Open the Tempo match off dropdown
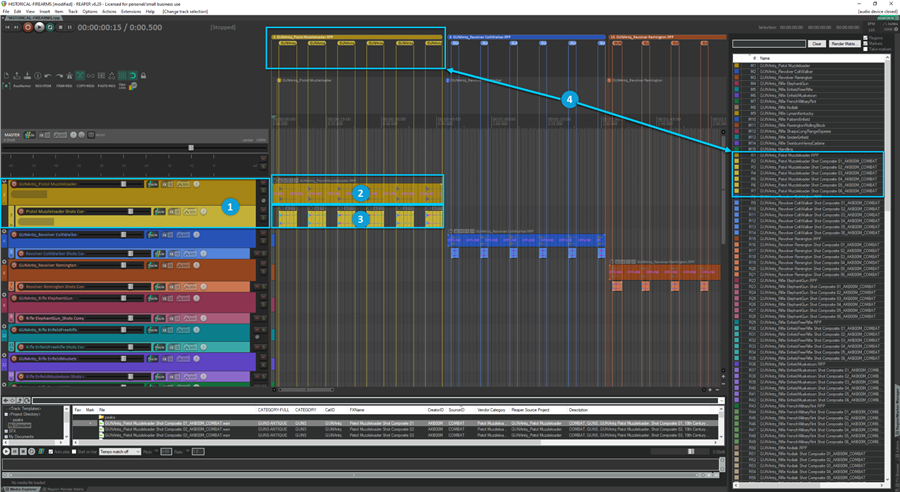900x492 pixels. 119,452
